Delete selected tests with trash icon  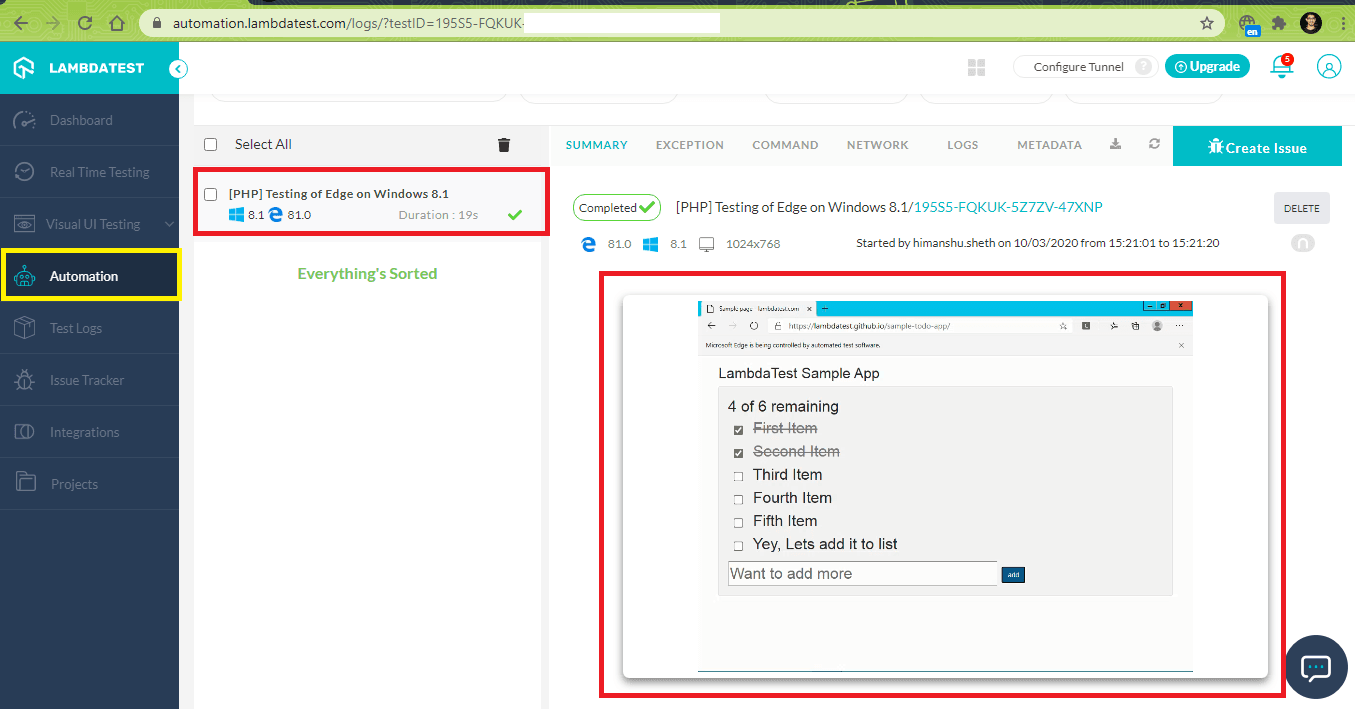504,145
